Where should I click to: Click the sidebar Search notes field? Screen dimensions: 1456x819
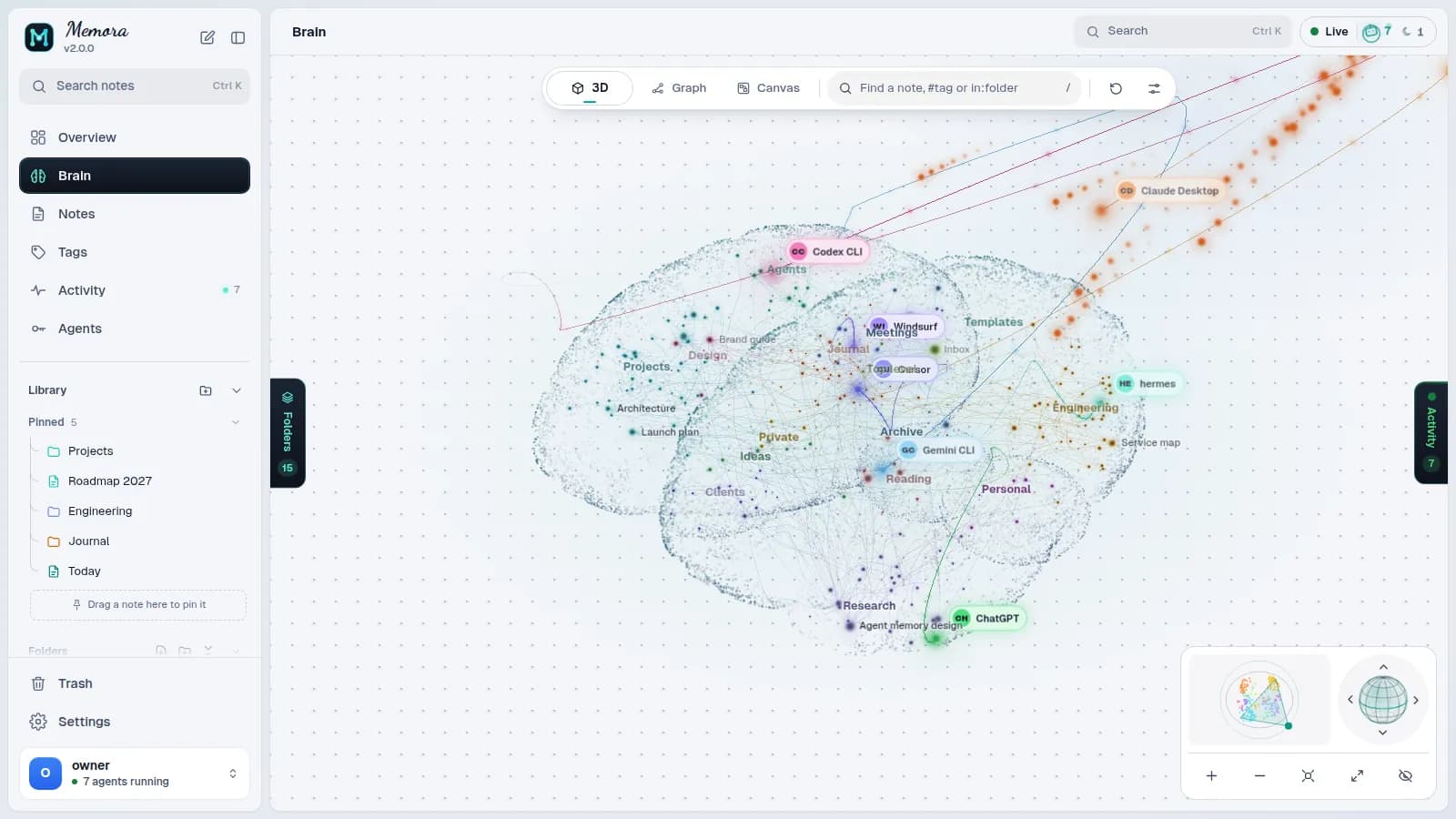[x=135, y=86]
